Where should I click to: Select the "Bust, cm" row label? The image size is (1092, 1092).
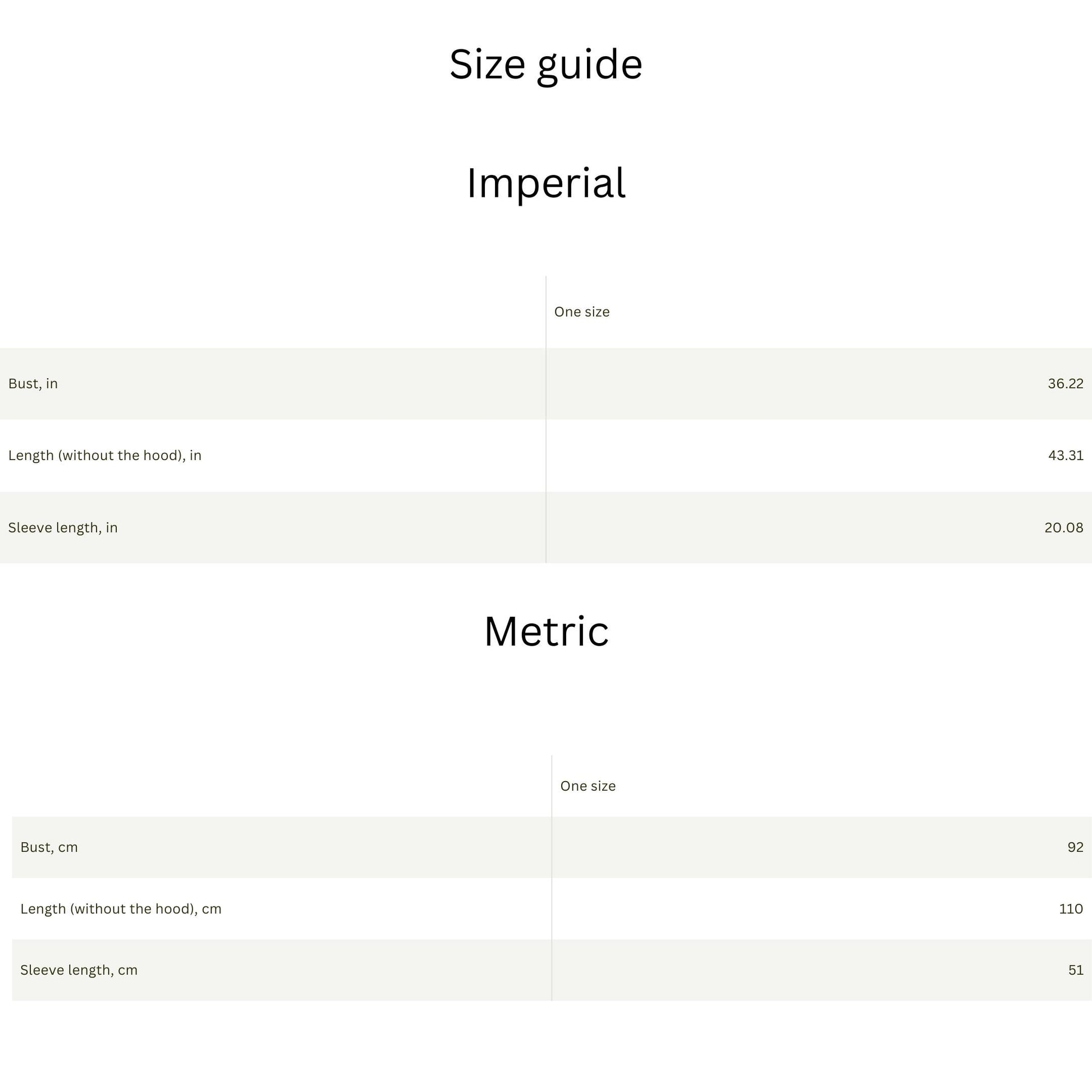(x=49, y=847)
